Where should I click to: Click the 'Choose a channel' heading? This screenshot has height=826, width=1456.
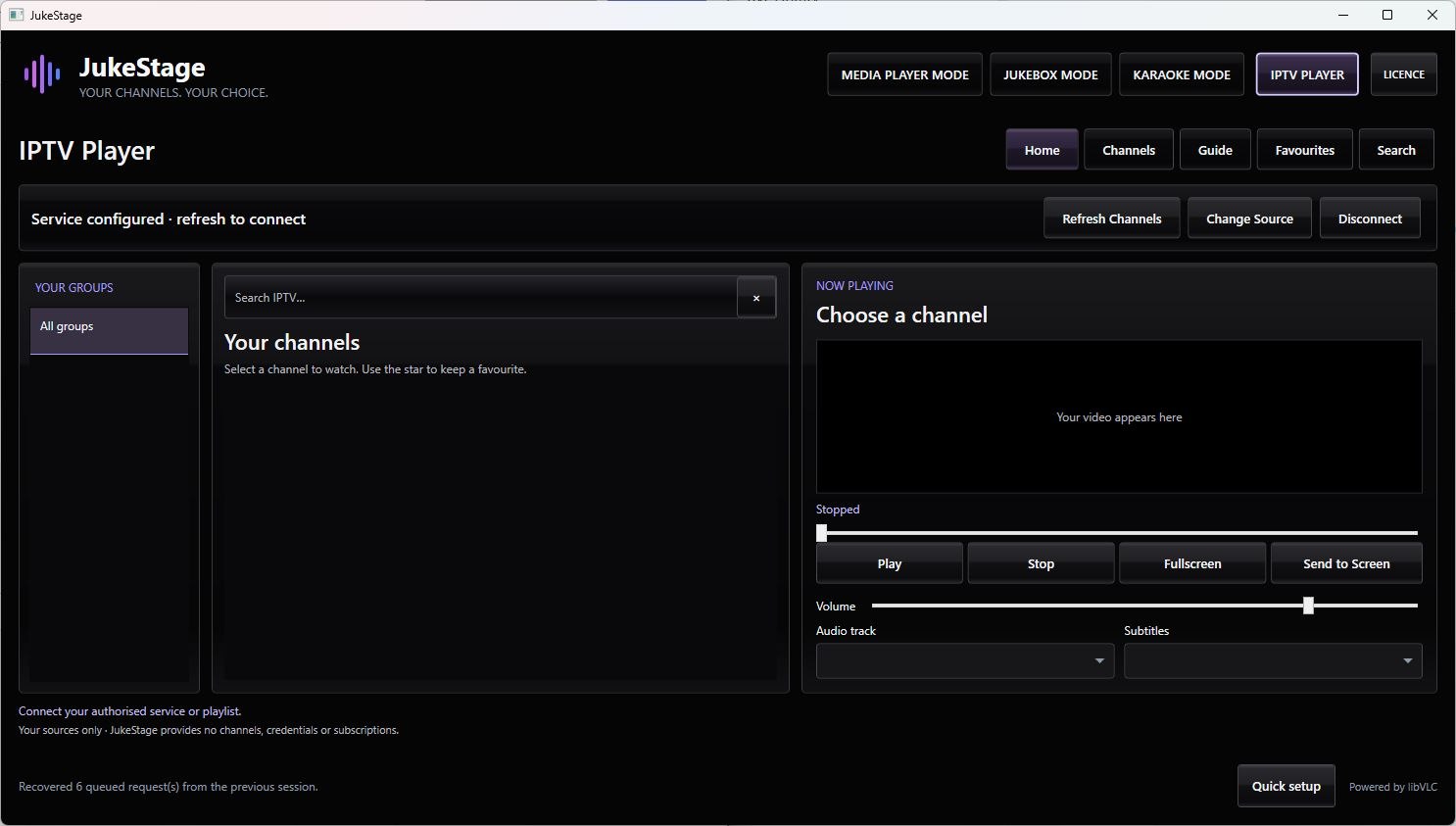(x=901, y=315)
